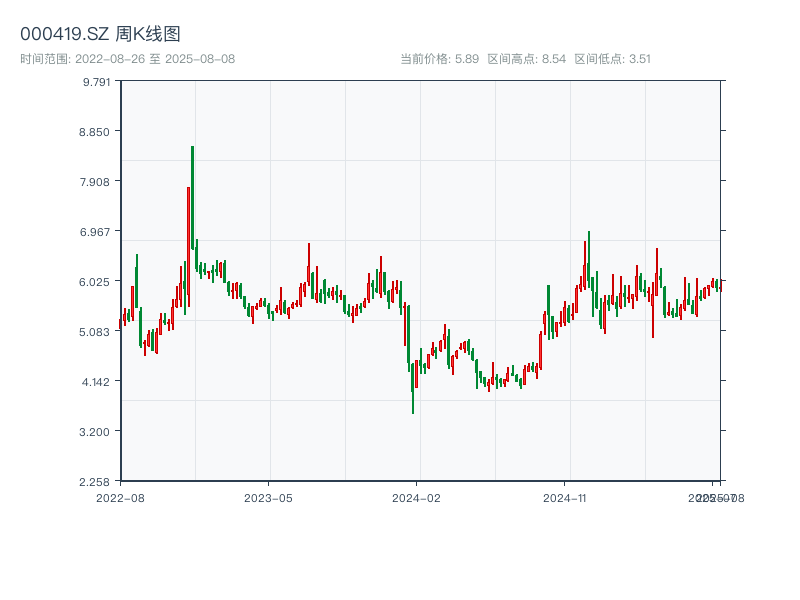
Task: Click the x-axis label 2023-05
Action: 268,498
